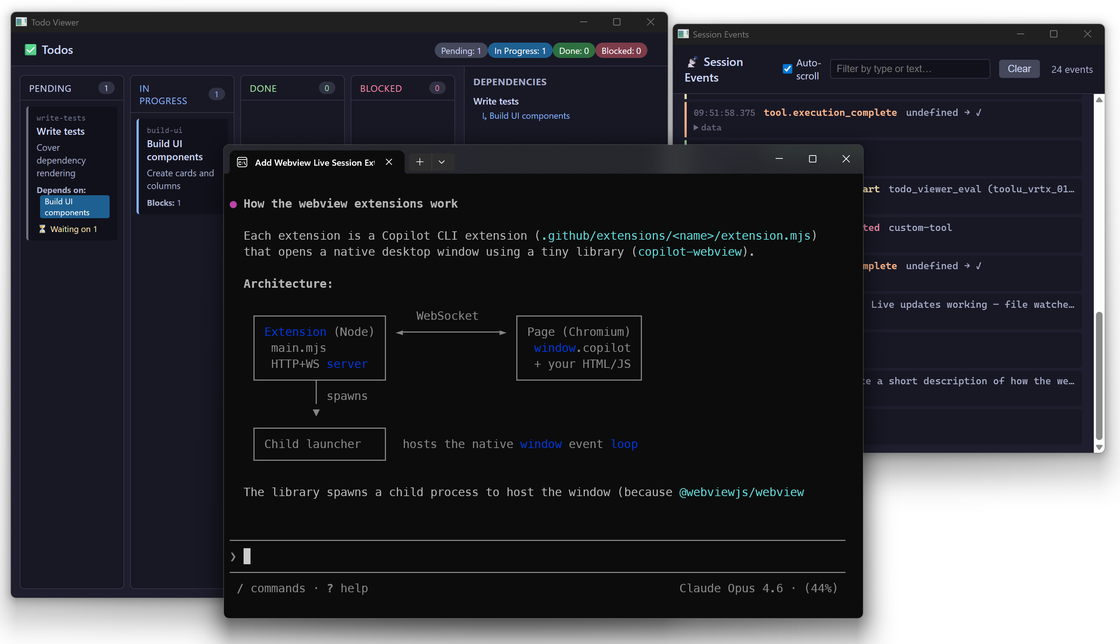Open the Build UI components card in In Progress
This screenshot has width=1120, height=644.
182,166
